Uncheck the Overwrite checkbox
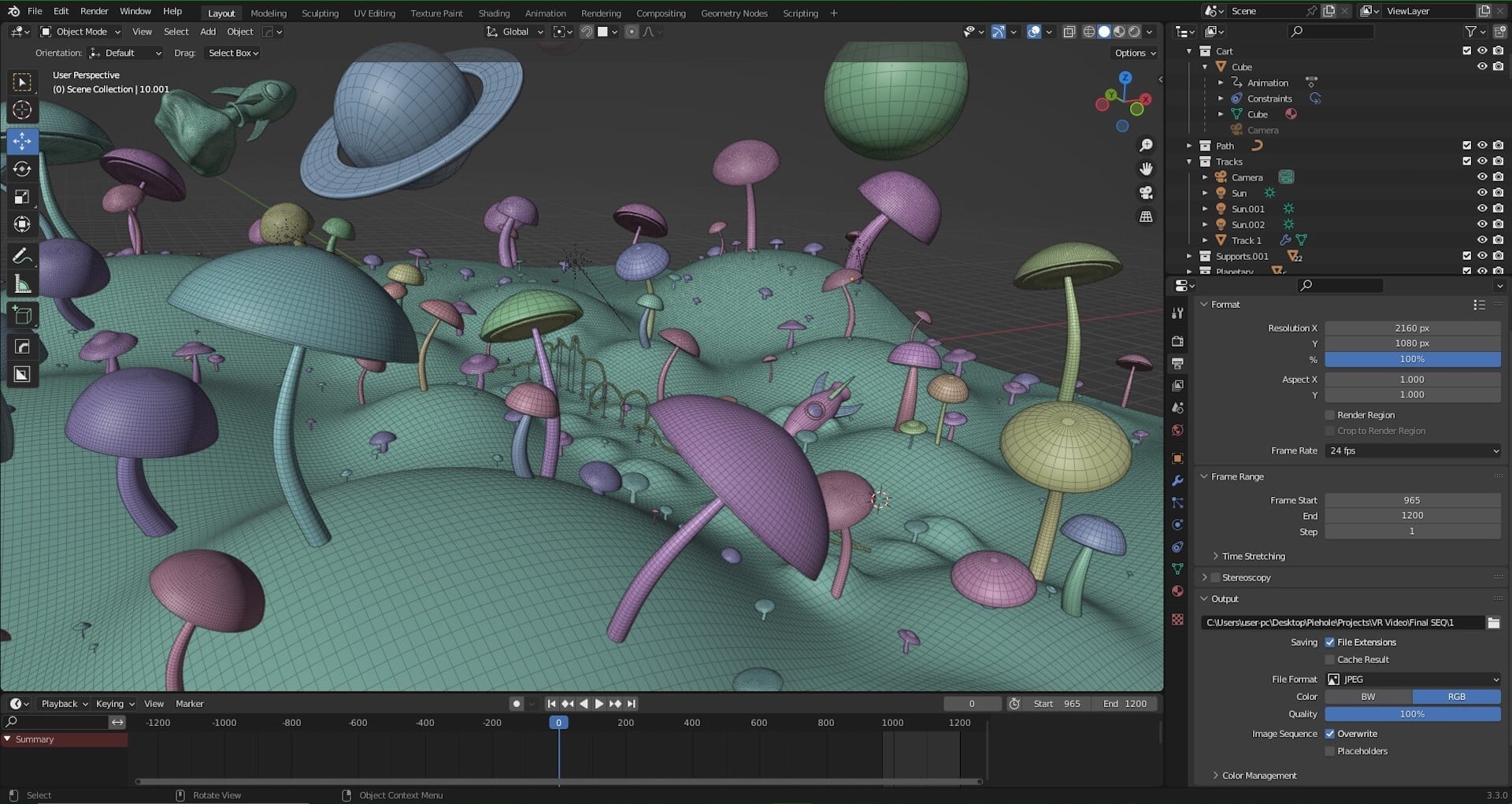1512x804 pixels. point(1330,734)
